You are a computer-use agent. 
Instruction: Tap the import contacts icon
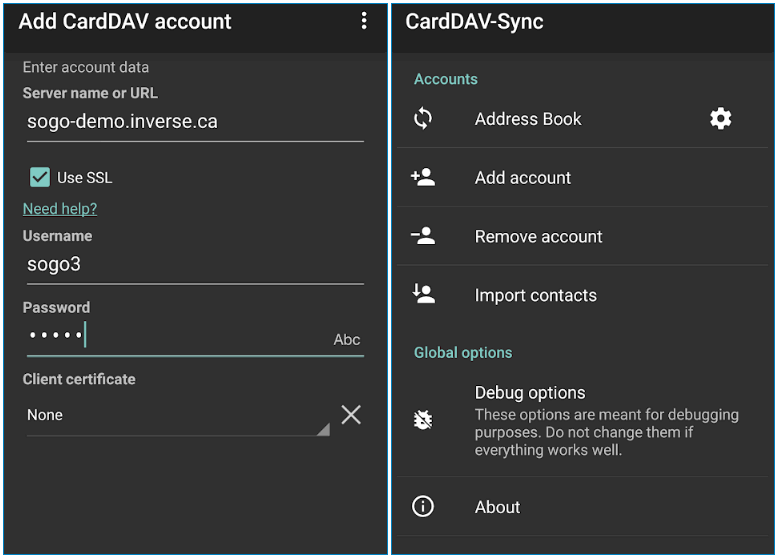coord(423,294)
